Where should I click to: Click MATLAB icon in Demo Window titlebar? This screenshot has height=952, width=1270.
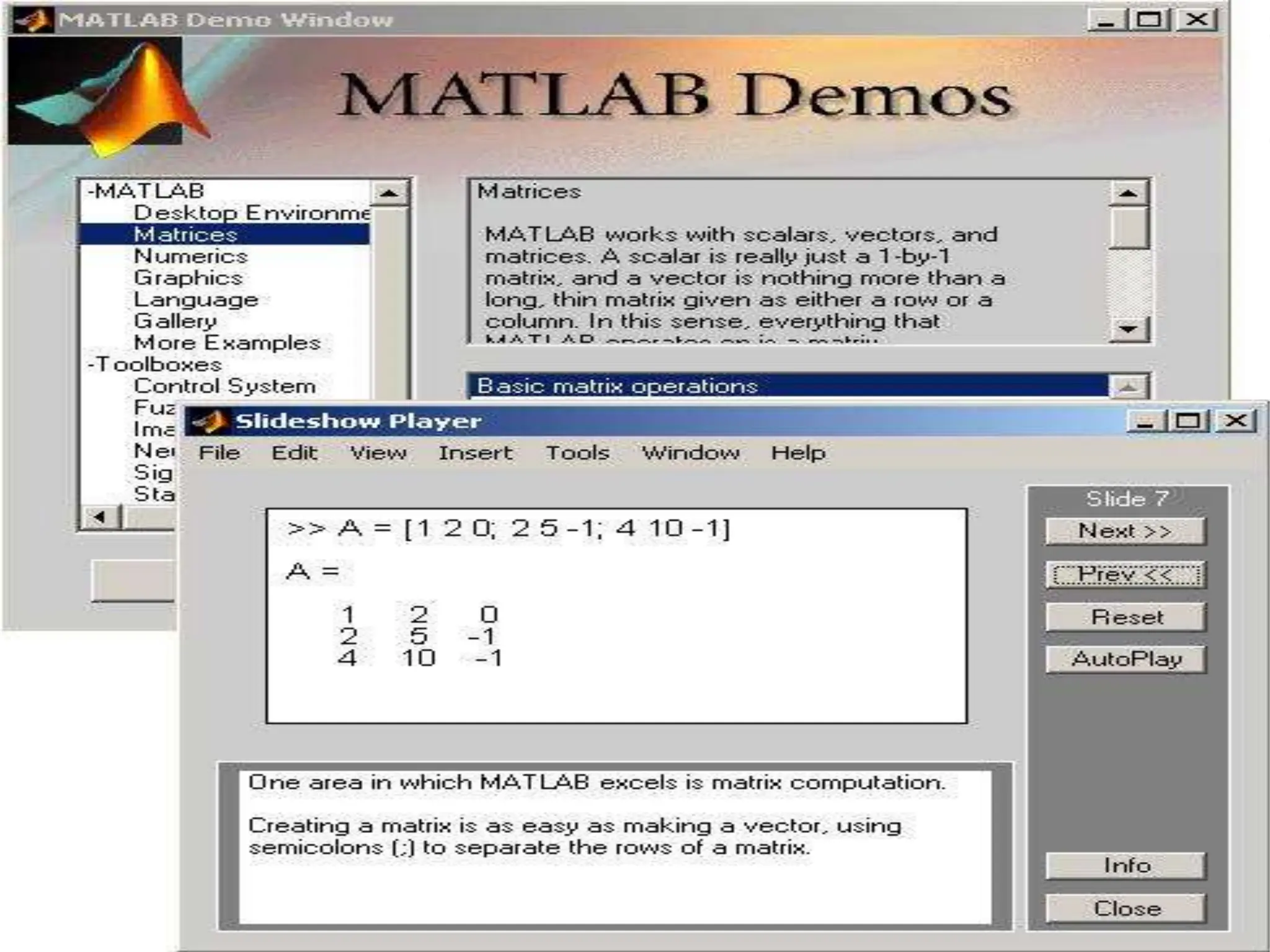click(x=32, y=20)
